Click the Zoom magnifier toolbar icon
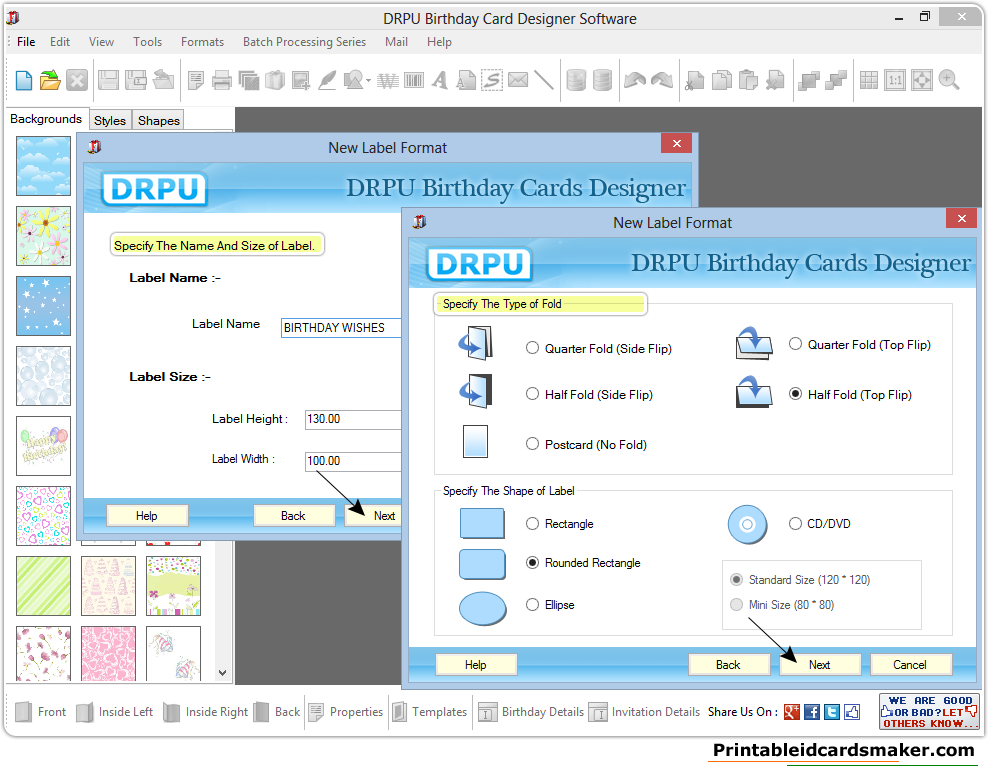Screen dimensions: 988x766 click(x=948, y=81)
